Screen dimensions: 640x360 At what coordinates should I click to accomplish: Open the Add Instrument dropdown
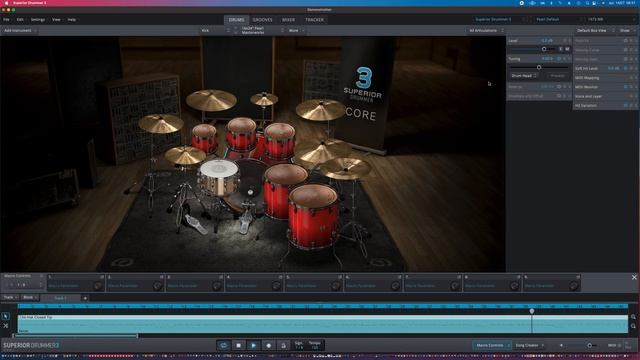(20, 31)
